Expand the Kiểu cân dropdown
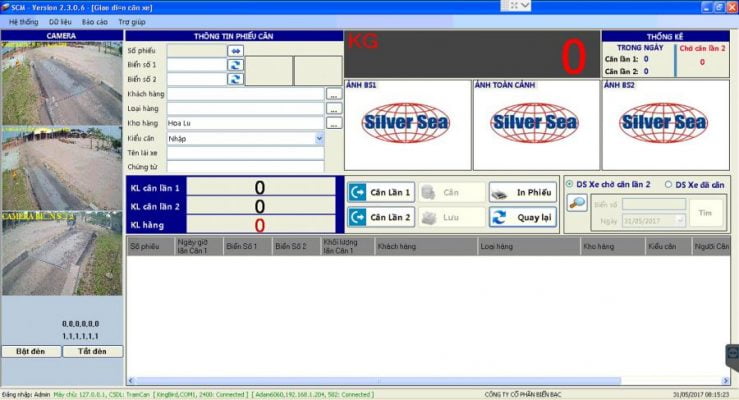739x400 pixels. coord(319,139)
